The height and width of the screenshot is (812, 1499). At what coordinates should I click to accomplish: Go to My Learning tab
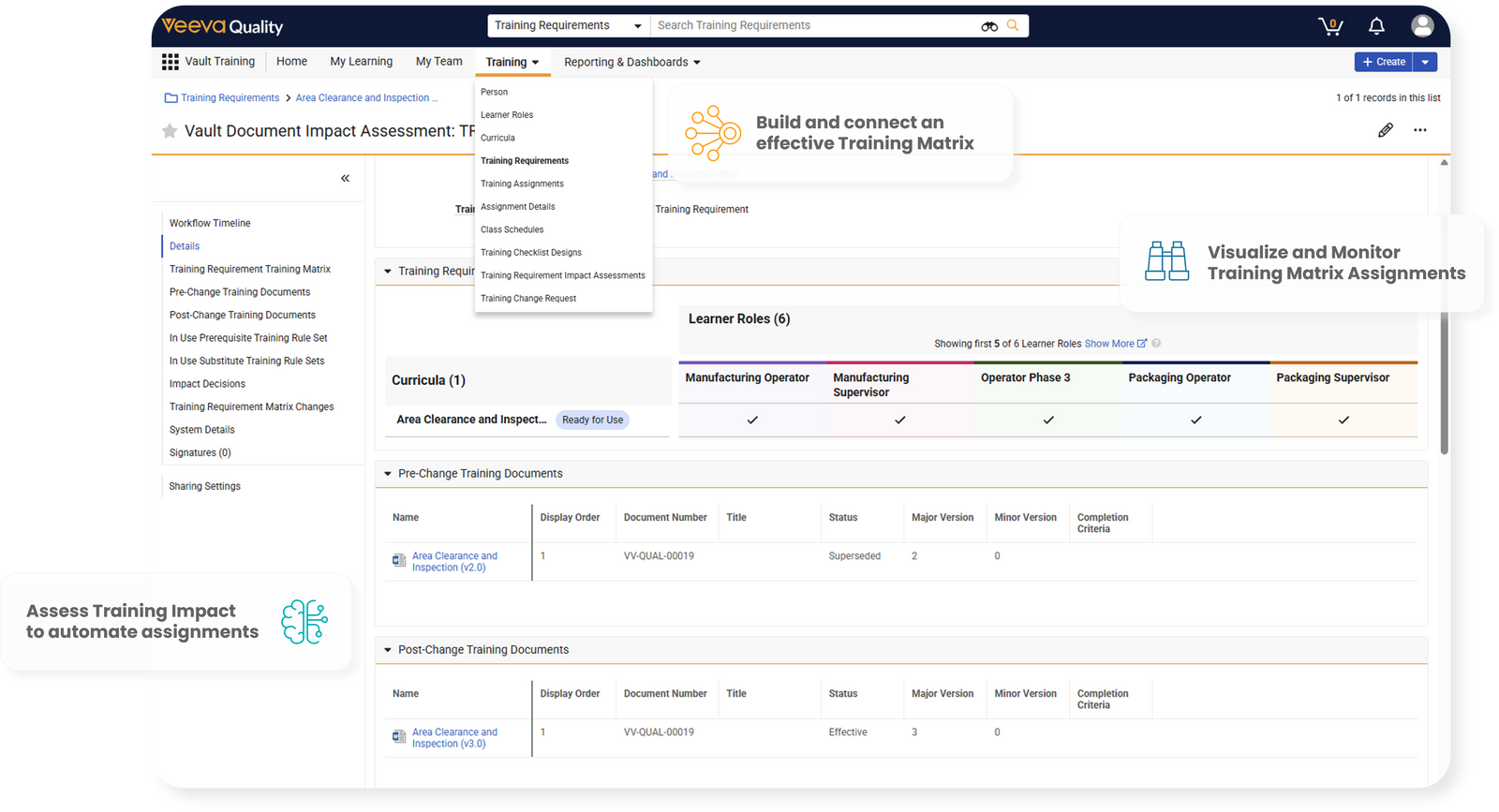362,62
